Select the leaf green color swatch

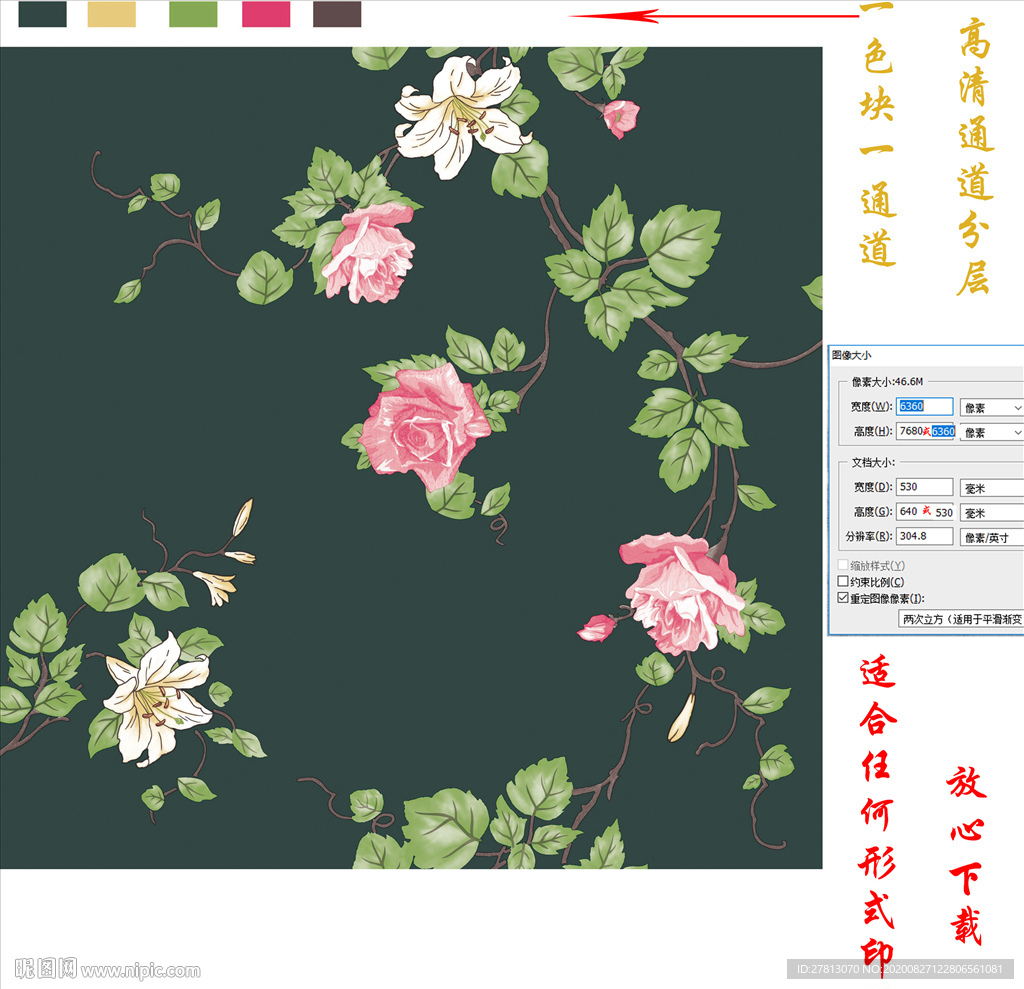click(193, 14)
